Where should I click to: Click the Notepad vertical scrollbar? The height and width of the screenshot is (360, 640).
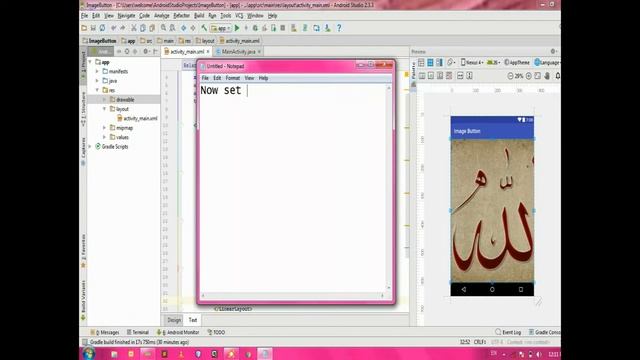(x=389, y=188)
